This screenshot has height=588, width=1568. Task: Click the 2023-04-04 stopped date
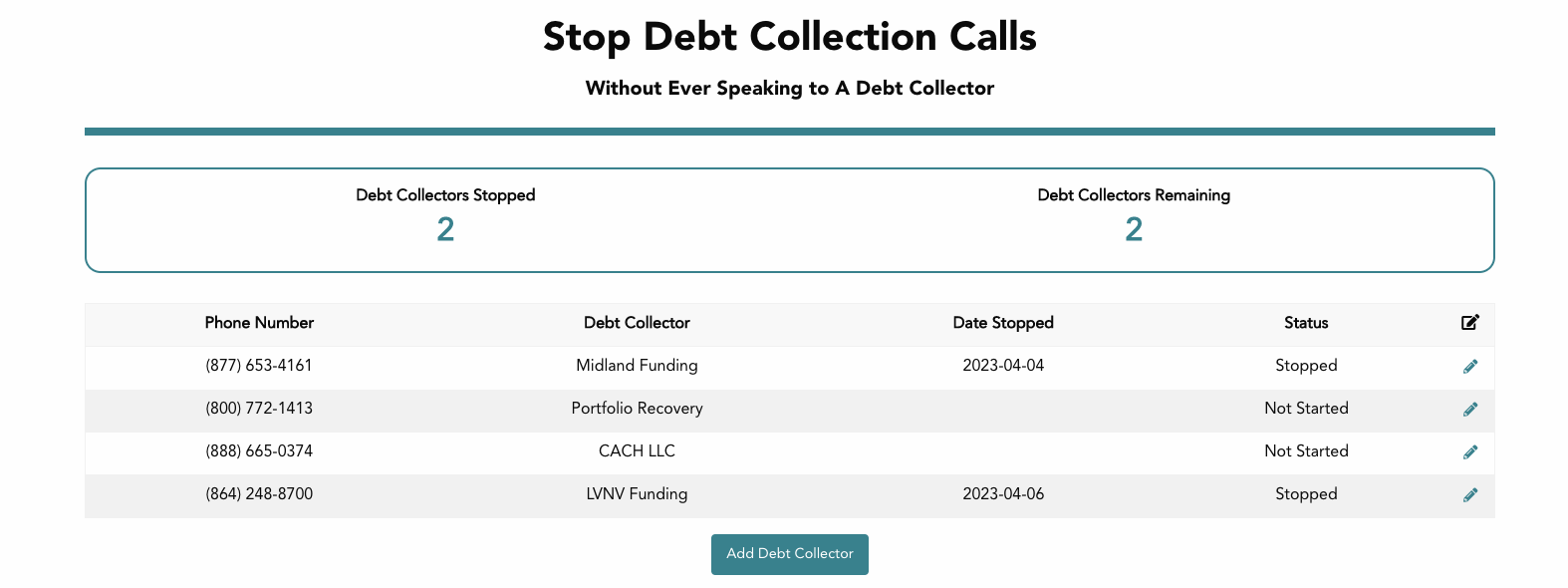pyautogui.click(x=1003, y=366)
